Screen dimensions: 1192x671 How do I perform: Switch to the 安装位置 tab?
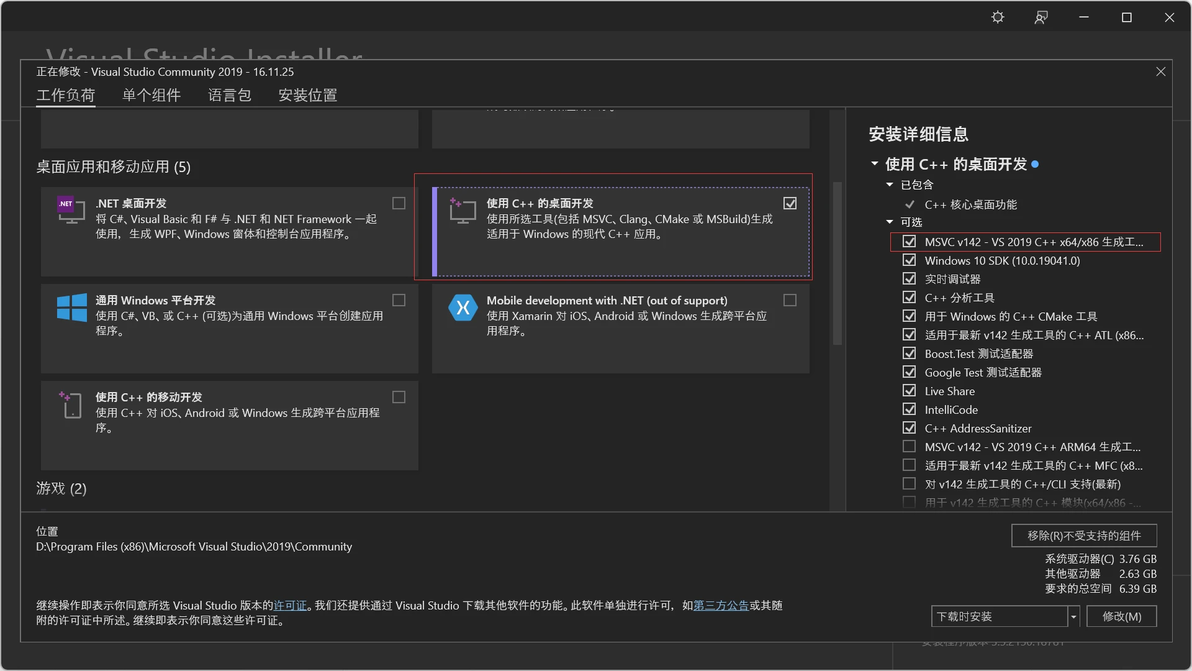pyautogui.click(x=308, y=95)
